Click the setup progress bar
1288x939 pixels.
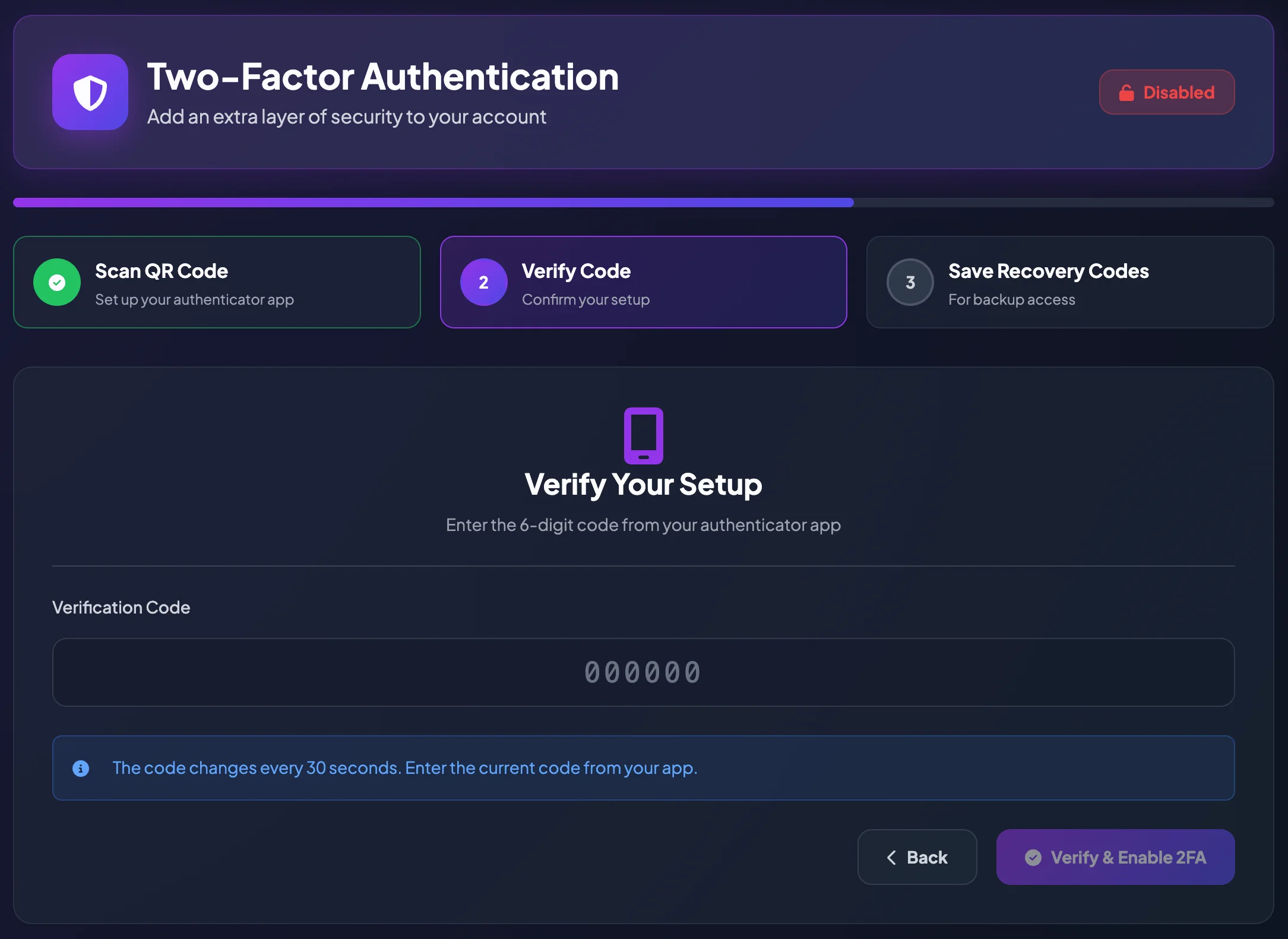tap(644, 203)
